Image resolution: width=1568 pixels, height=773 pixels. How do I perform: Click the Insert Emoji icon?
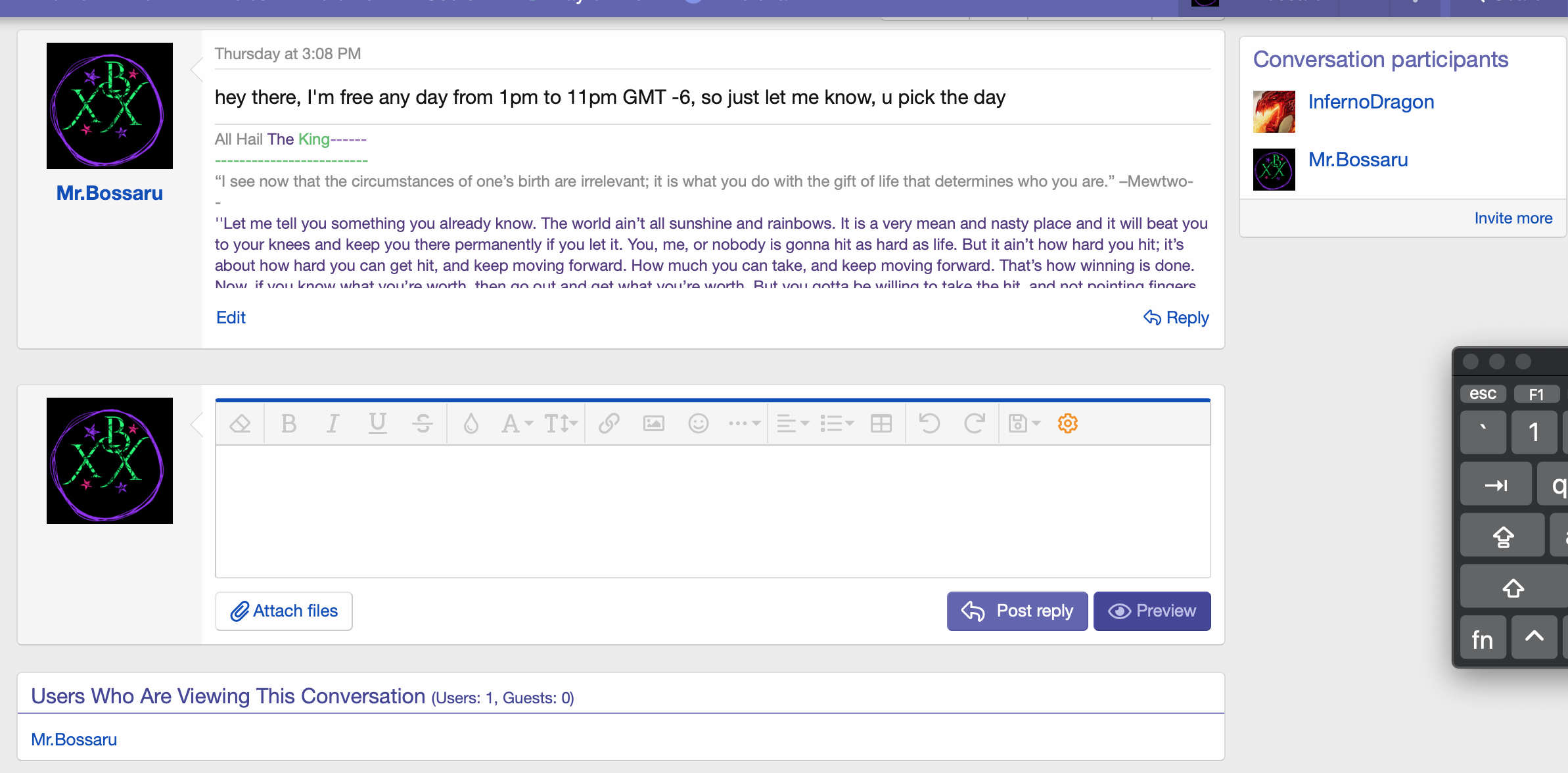point(697,423)
